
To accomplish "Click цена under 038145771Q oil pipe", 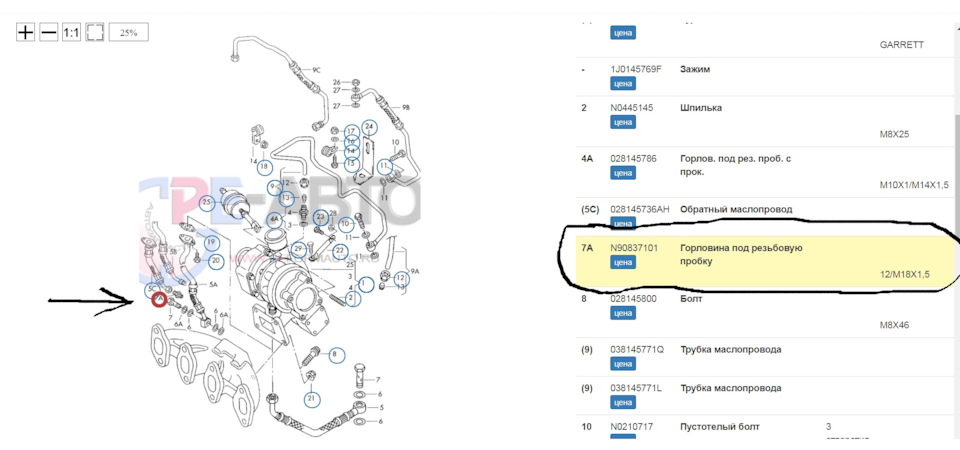I will [623, 364].
